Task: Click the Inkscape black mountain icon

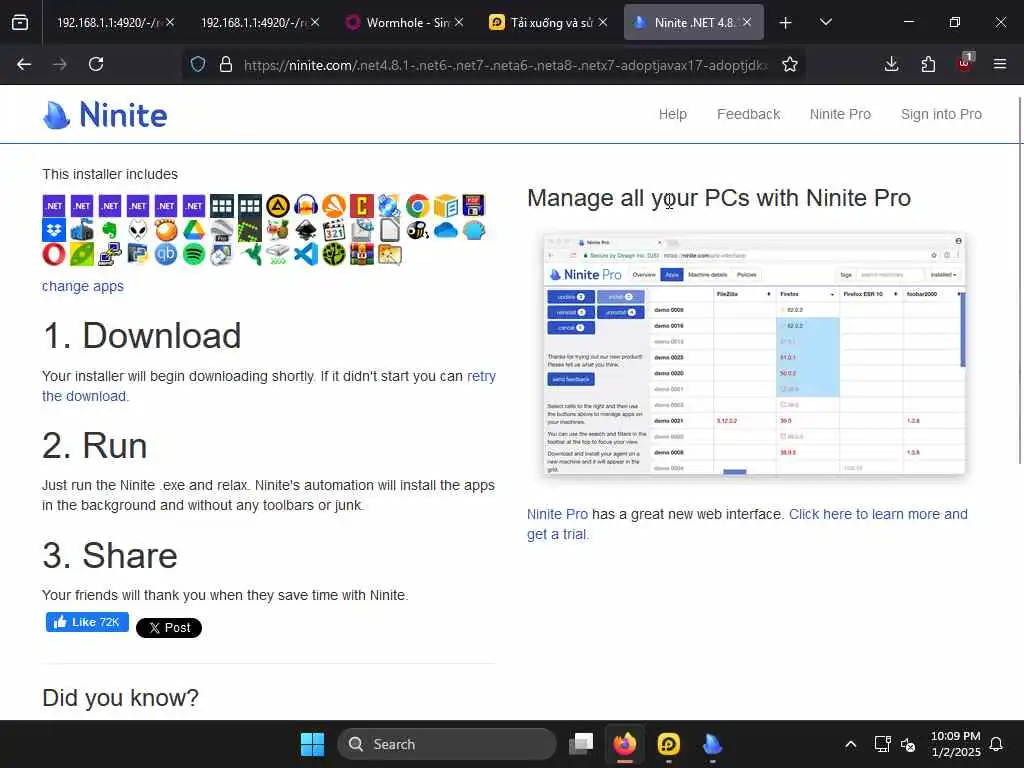Action: point(306,231)
